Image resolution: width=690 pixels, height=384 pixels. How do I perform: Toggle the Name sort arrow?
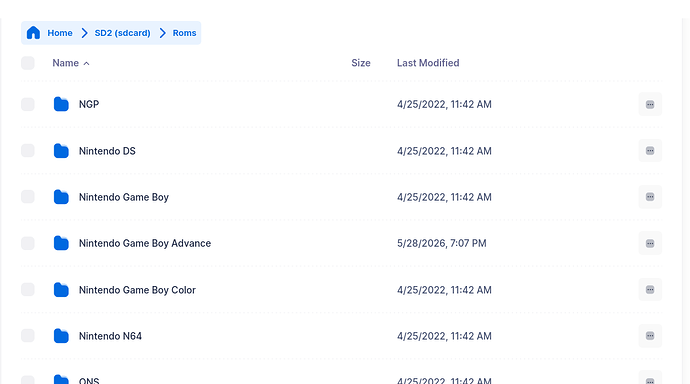coord(87,63)
